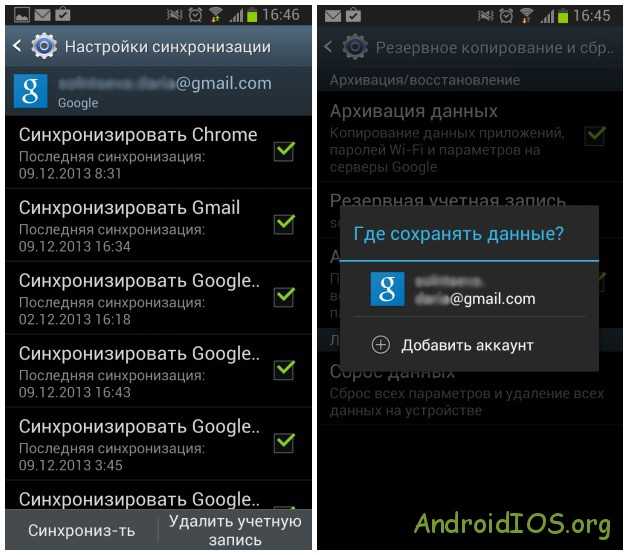Tap Удалить учетную запись button
This screenshot has width=628, height=555.
pos(235,530)
